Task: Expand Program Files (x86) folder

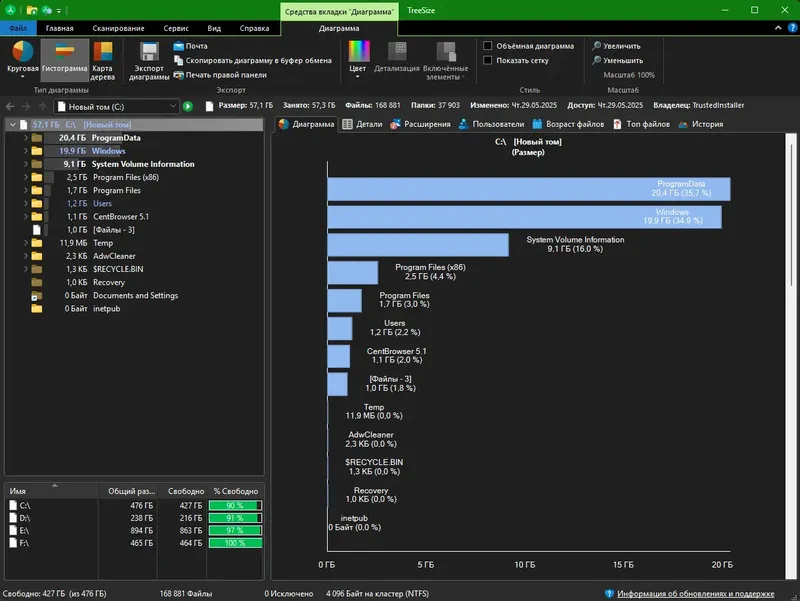Action: [x=26, y=177]
